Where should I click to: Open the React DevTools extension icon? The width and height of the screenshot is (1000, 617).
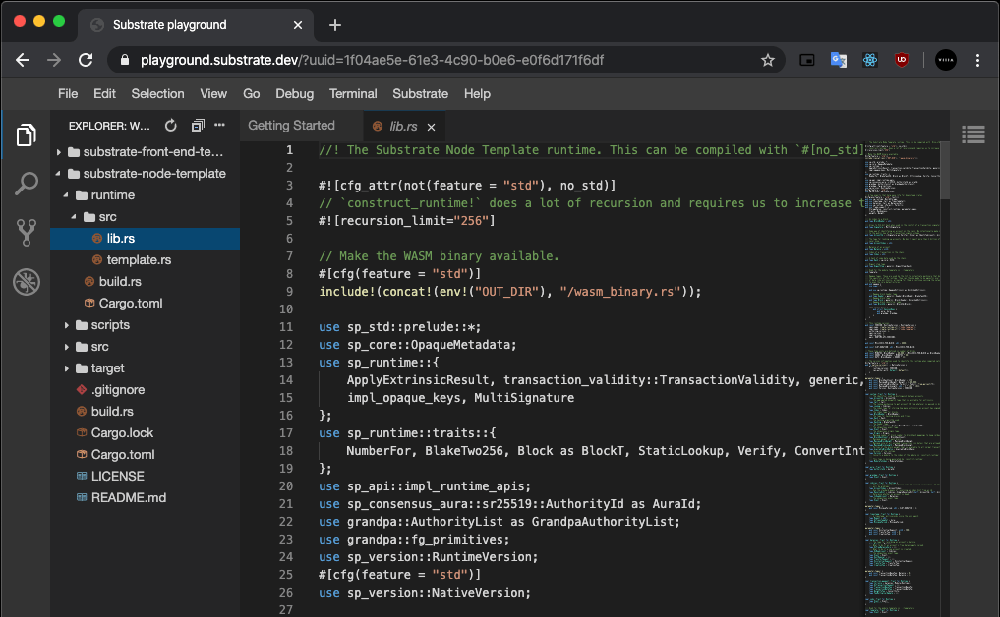coord(870,60)
